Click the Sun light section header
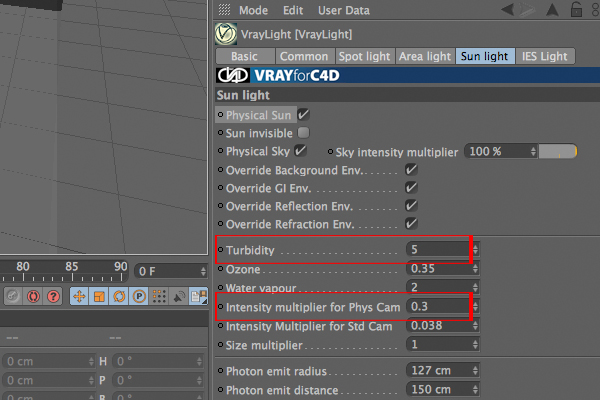The height and width of the screenshot is (400, 600). [408, 95]
